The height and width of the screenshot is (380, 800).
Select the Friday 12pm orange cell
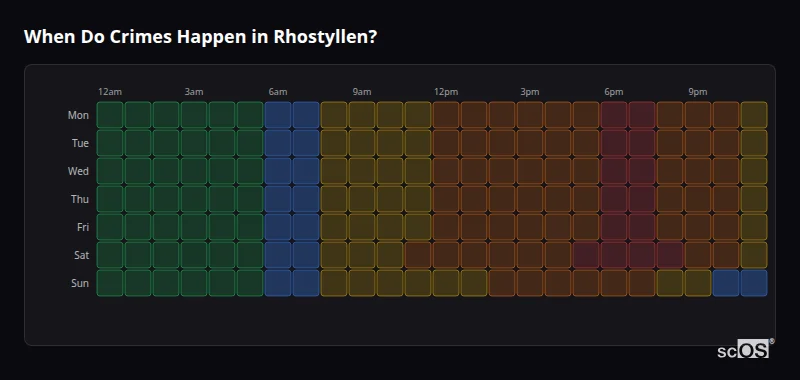coord(446,227)
